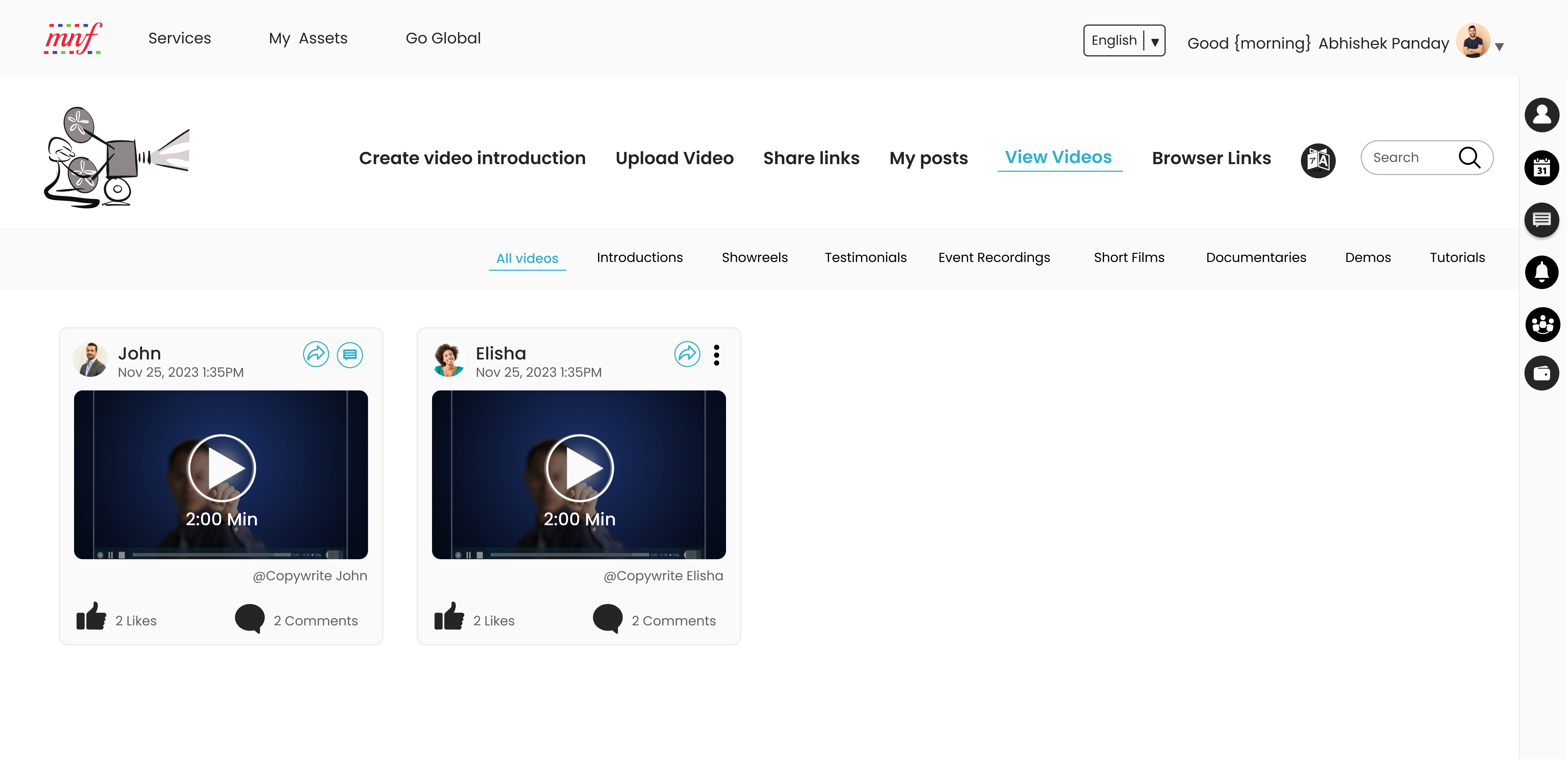The image size is (1568, 781).
Task: Switch to the Showreels tab
Action: [x=754, y=258]
